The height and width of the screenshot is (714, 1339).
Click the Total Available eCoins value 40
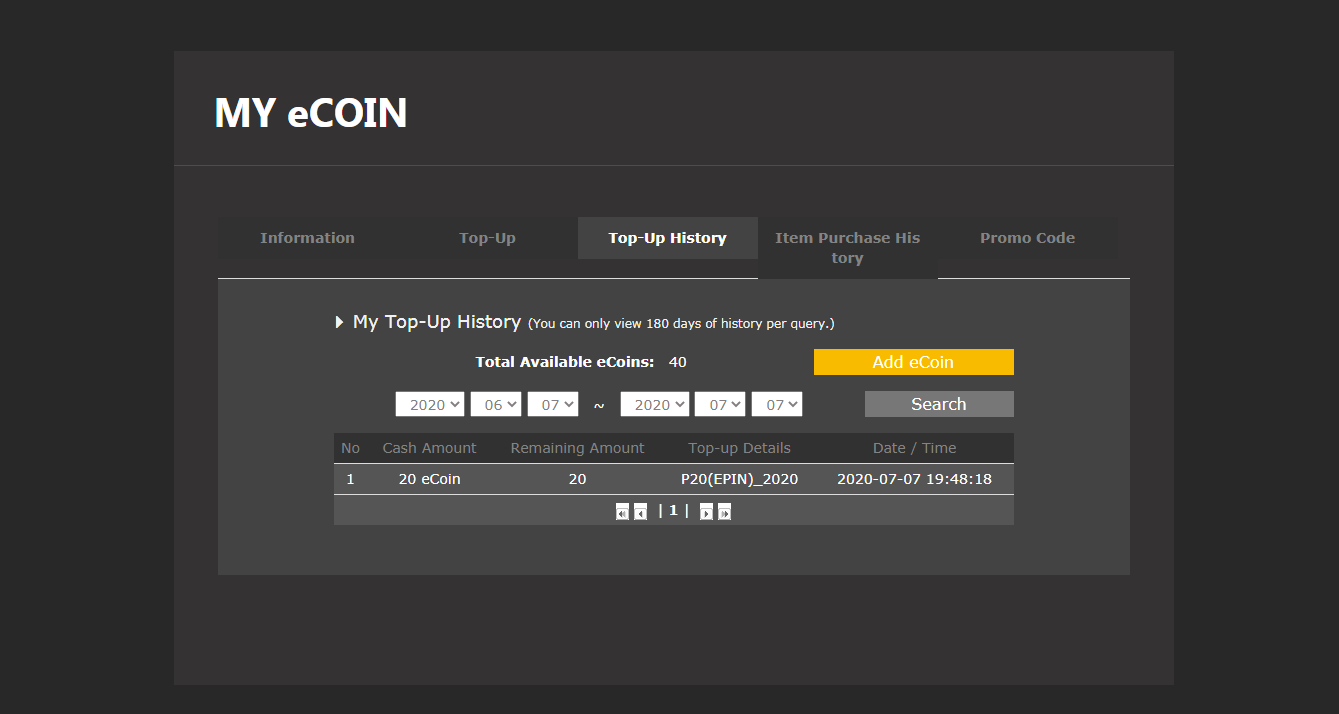click(677, 362)
